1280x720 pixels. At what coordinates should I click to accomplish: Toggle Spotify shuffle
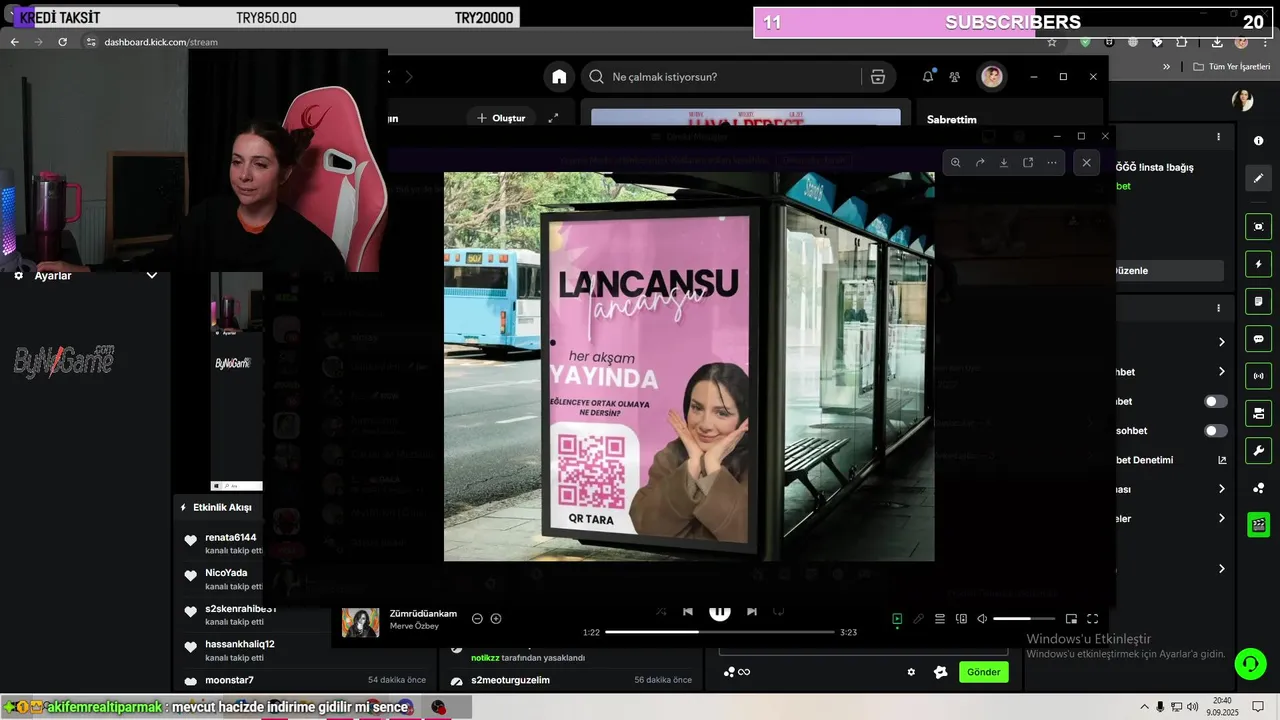[x=661, y=612]
